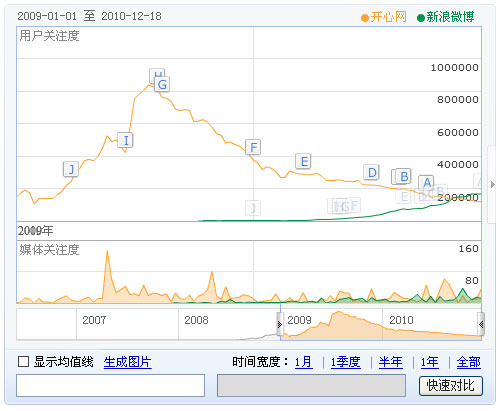Click the 用户关注度 chart label
This screenshot has height=411, width=500.
(x=49, y=36)
